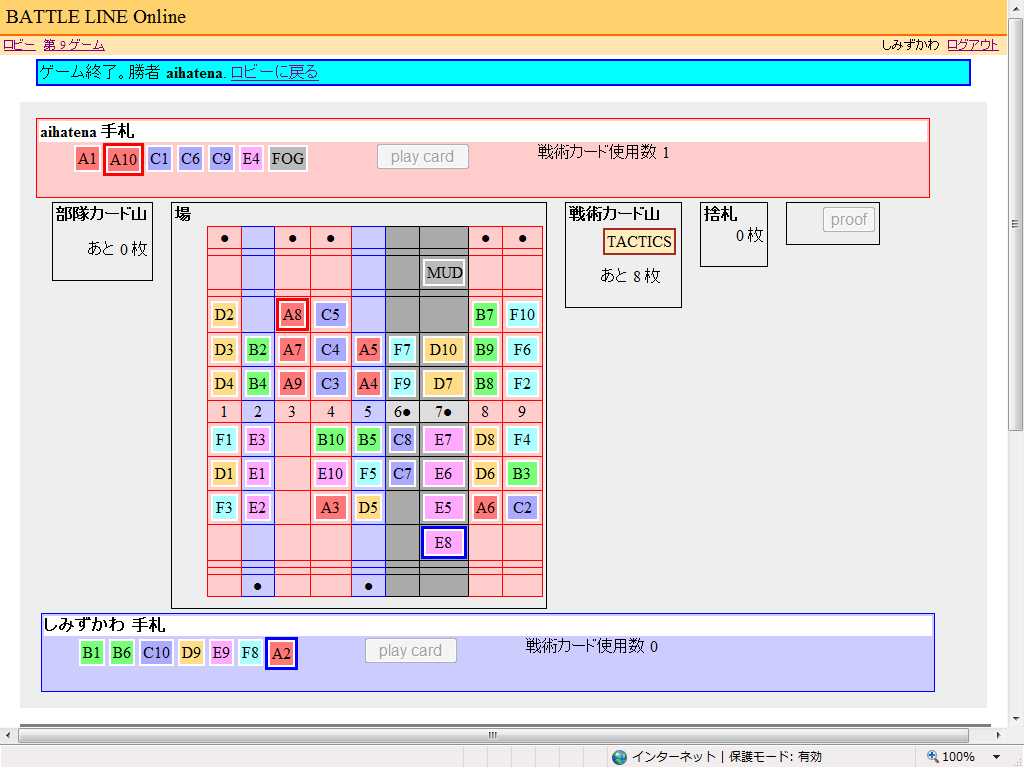Click card A5 in column 5
This screenshot has width=1024, height=768.
click(x=368, y=349)
